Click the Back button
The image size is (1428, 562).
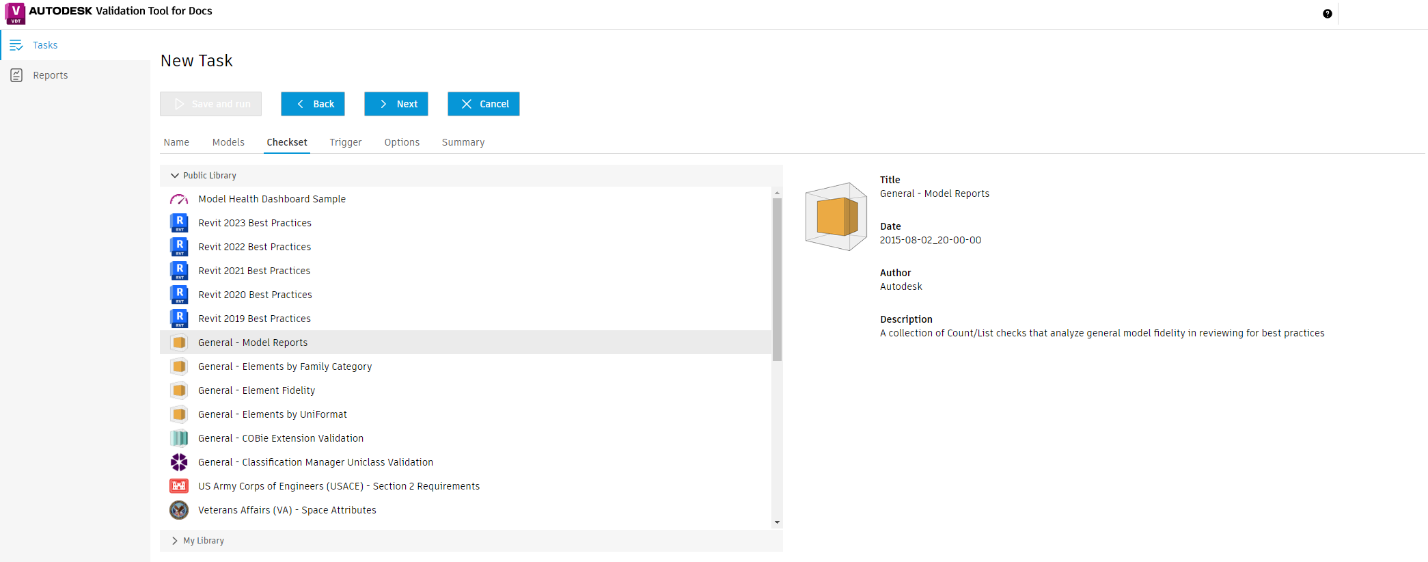(313, 104)
